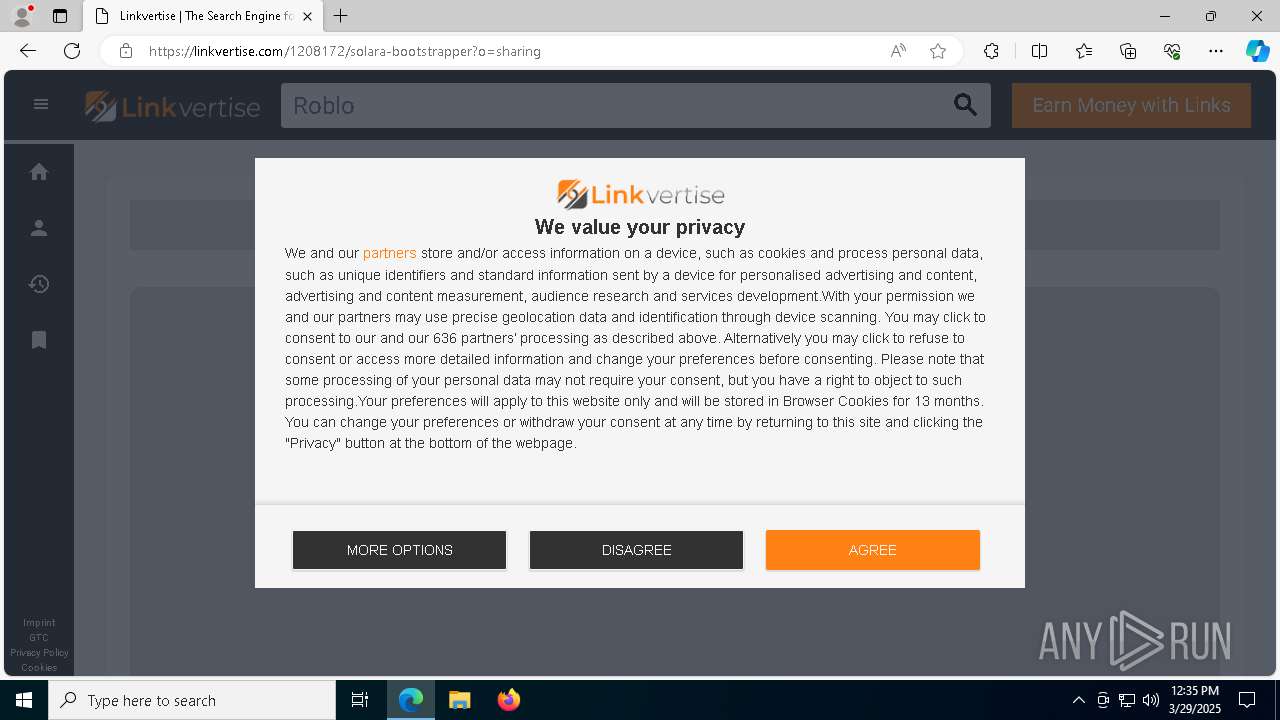Go to the Home sidebar icon
1280x720 pixels.
click(x=39, y=172)
